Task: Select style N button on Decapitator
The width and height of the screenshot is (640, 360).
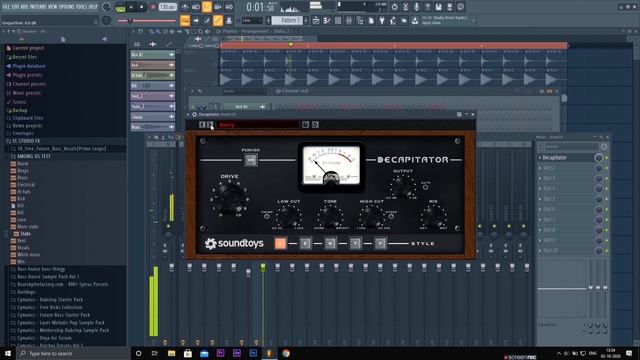Action: tap(330, 243)
